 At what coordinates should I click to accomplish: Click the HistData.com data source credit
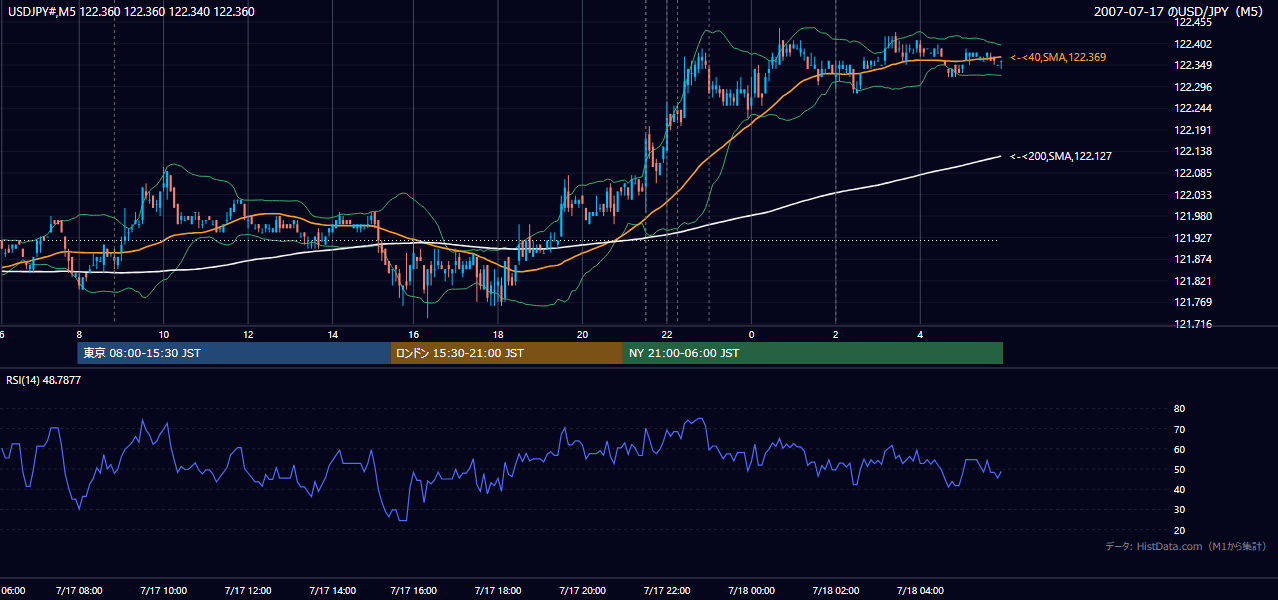[x=1186, y=546]
